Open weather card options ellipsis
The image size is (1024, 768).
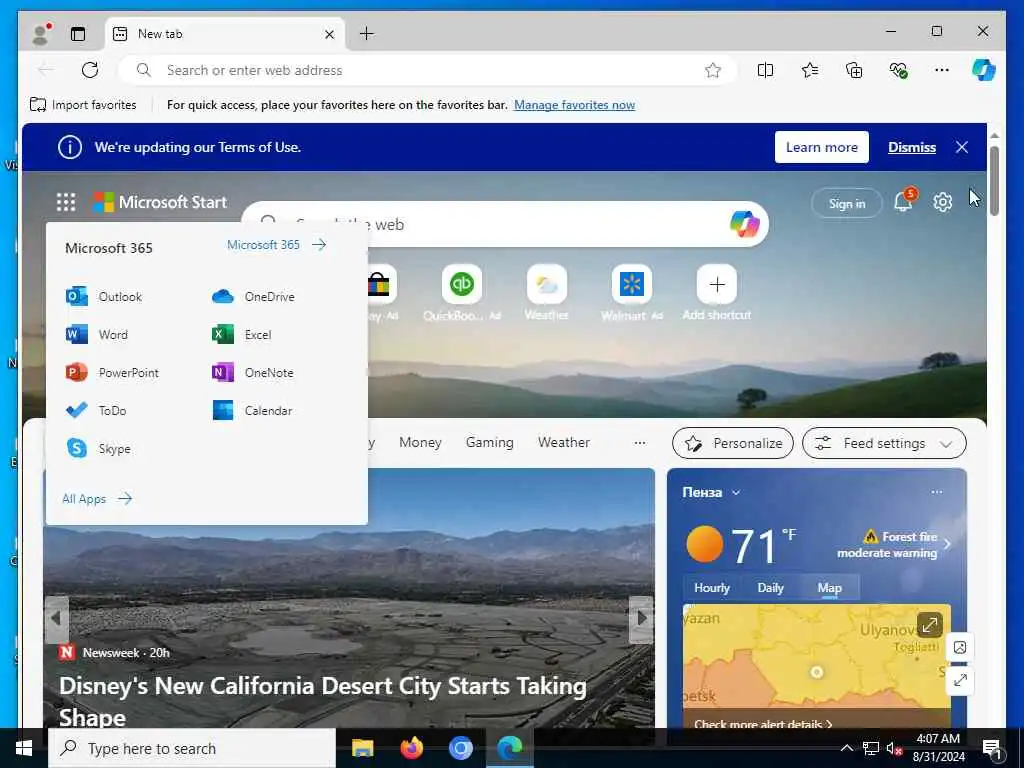[936, 492]
